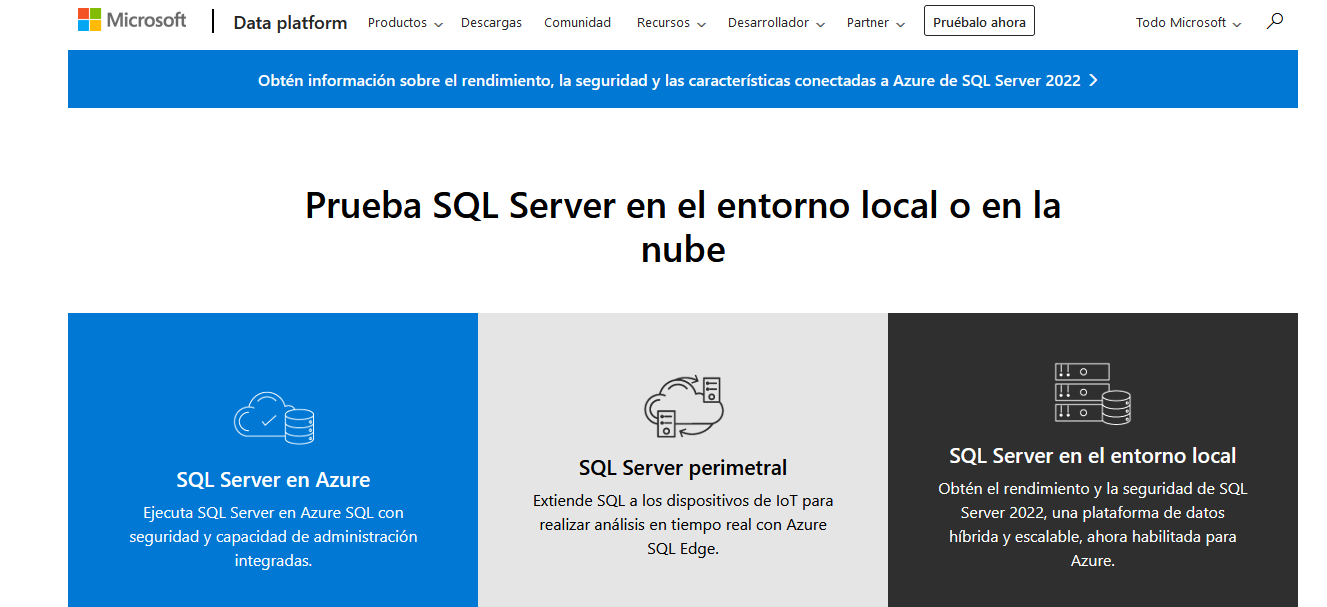Click the SQL Server perimetral cloud-sync icon
The width and height of the screenshot is (1327, 607).
click(683, 406)
